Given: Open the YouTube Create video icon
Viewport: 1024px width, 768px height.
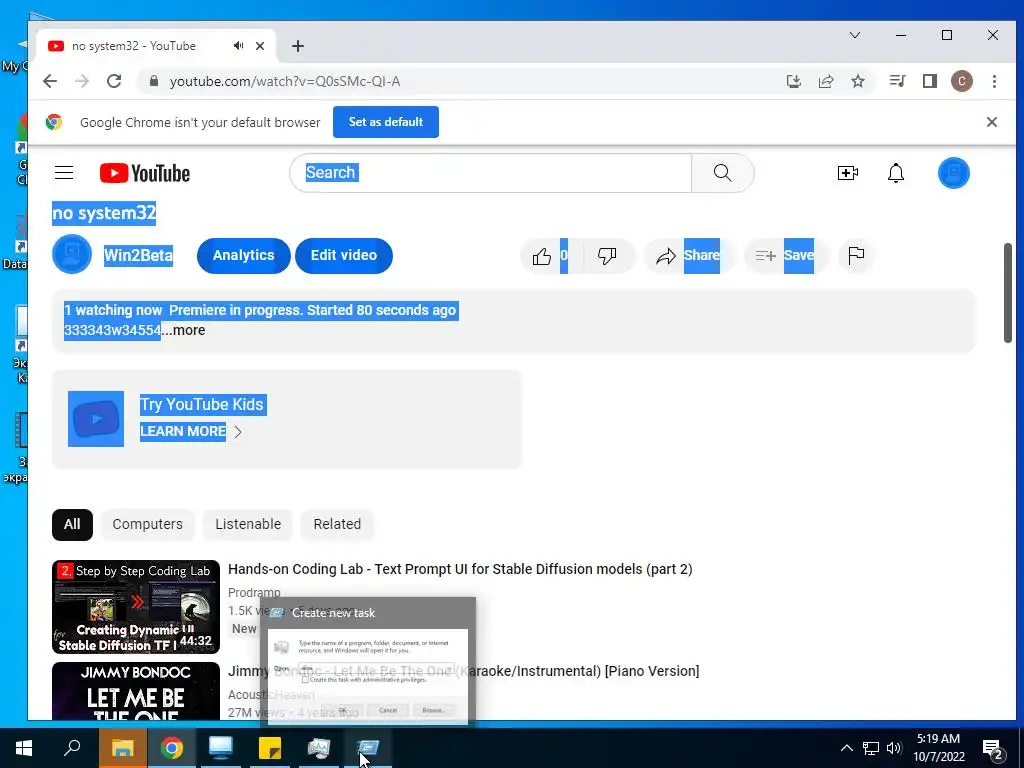Looking at the screenshot, I should [x=848, y=173].
